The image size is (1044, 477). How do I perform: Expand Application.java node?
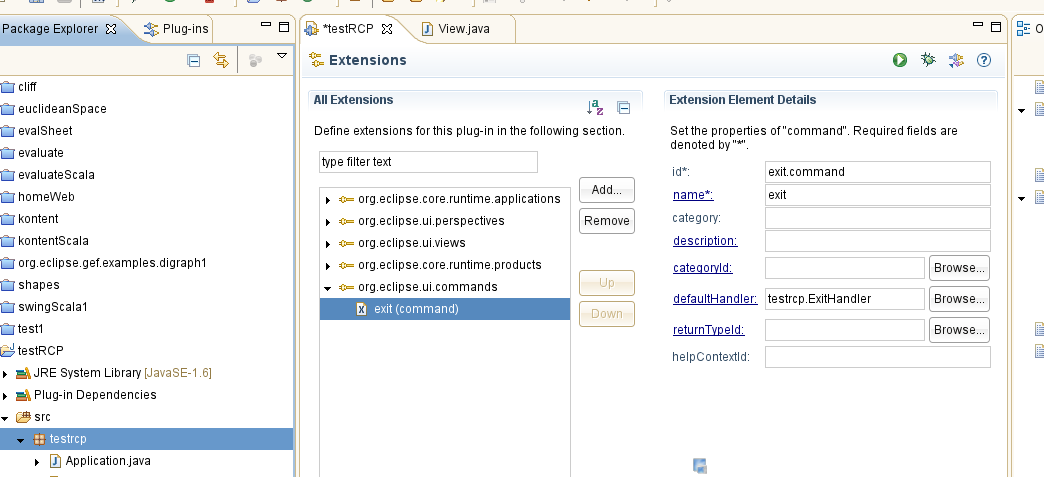pyautogui.click(x=37, y=462)
